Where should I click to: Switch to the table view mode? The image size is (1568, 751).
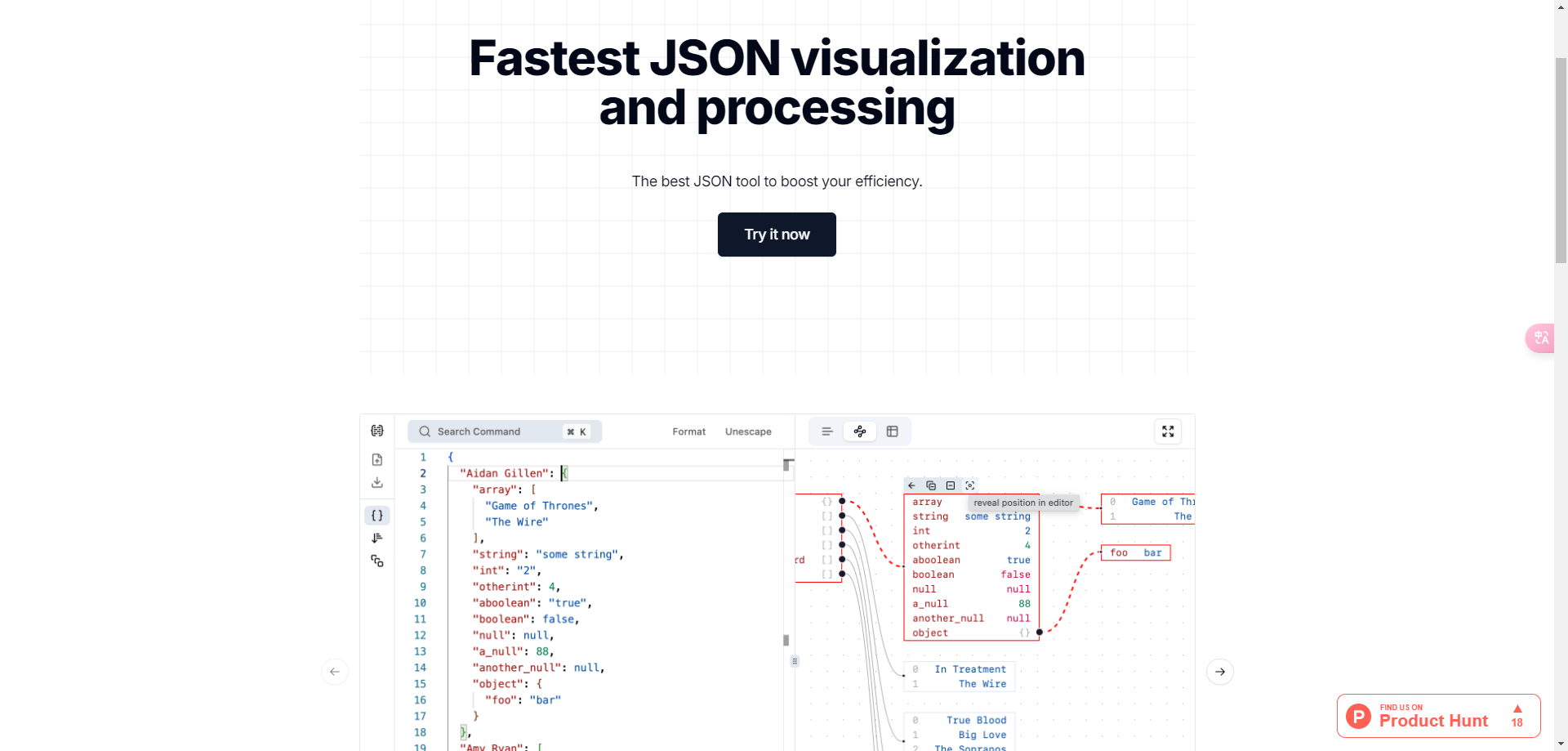coord(893,431)
